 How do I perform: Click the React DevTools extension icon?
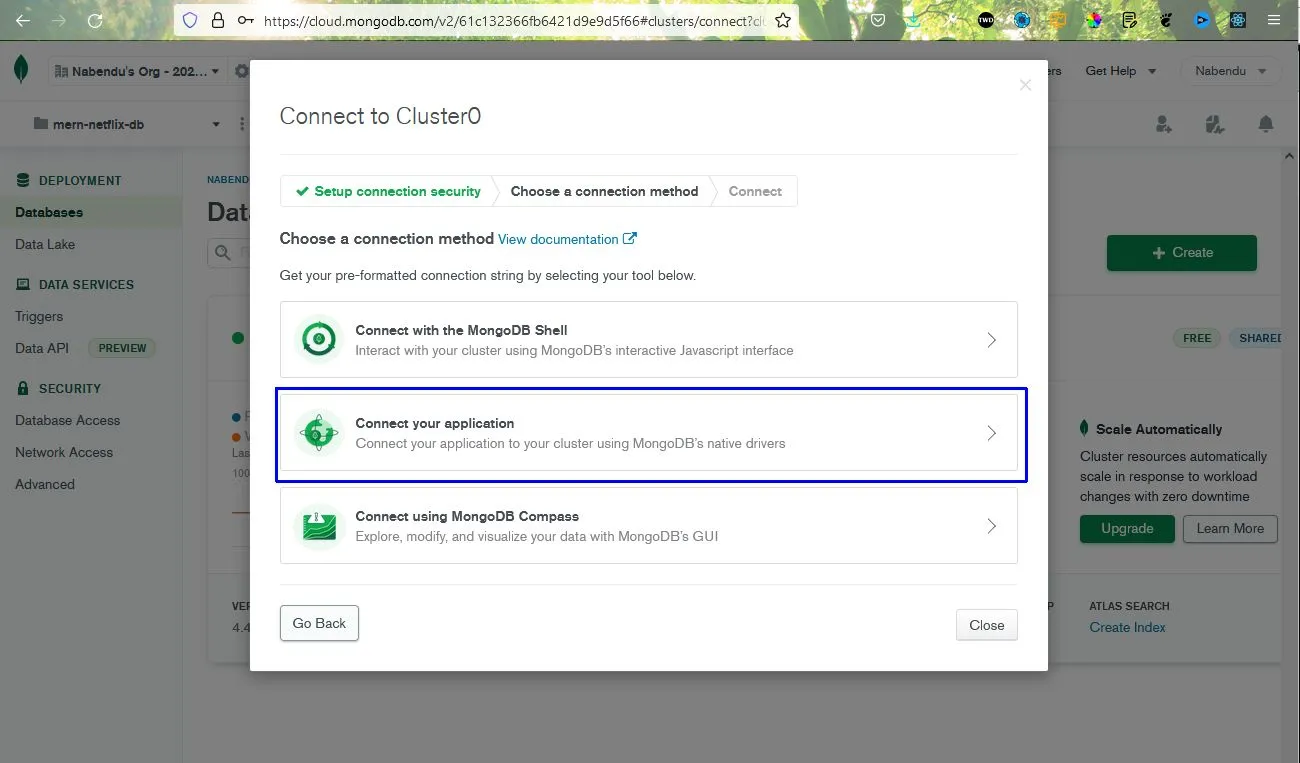(x=1238, y=20)
